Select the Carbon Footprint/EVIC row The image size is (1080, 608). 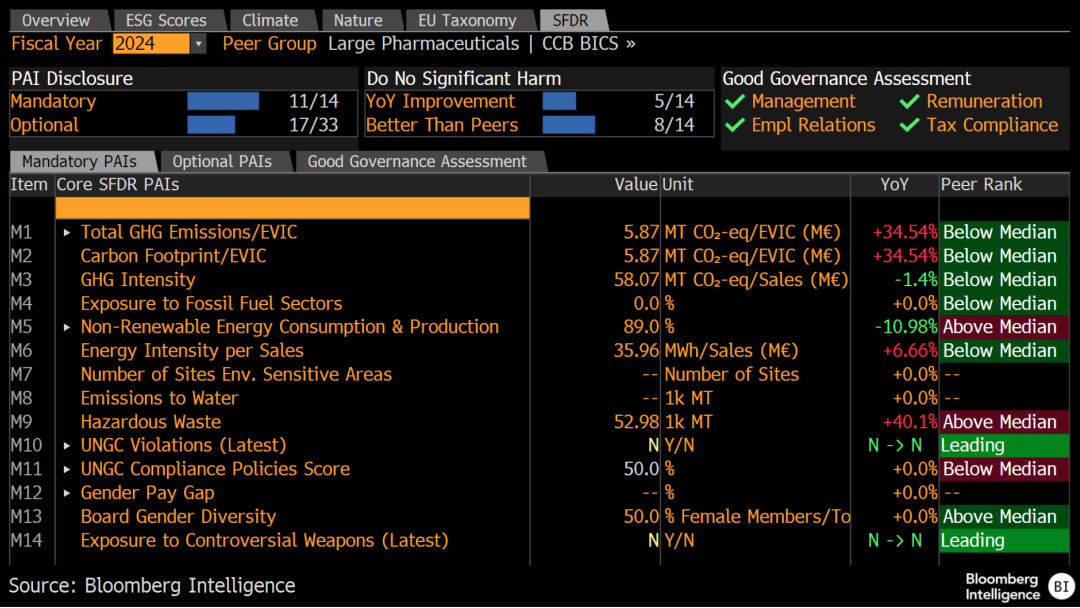540,256
